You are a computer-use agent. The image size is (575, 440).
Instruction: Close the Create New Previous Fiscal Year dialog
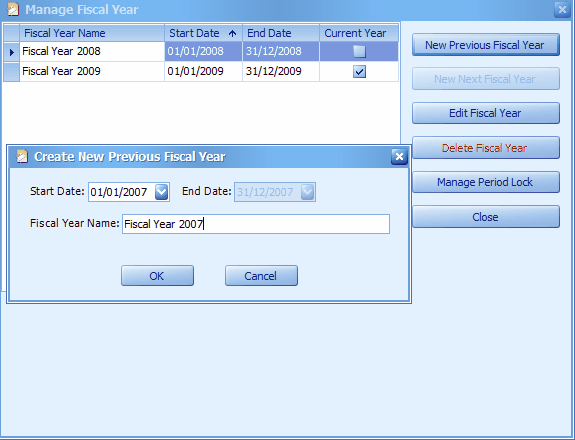(x=399, y=157)
